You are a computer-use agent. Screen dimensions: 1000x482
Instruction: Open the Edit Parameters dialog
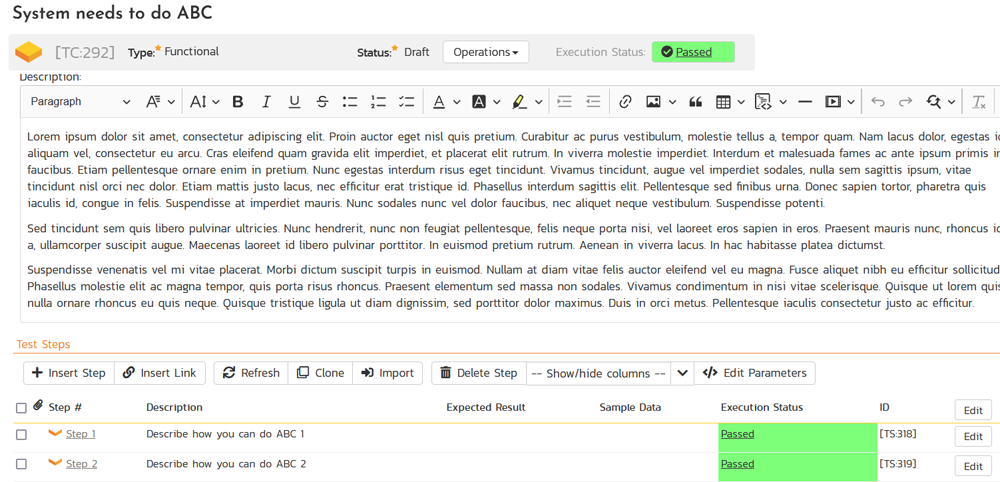tap(754, 373)
